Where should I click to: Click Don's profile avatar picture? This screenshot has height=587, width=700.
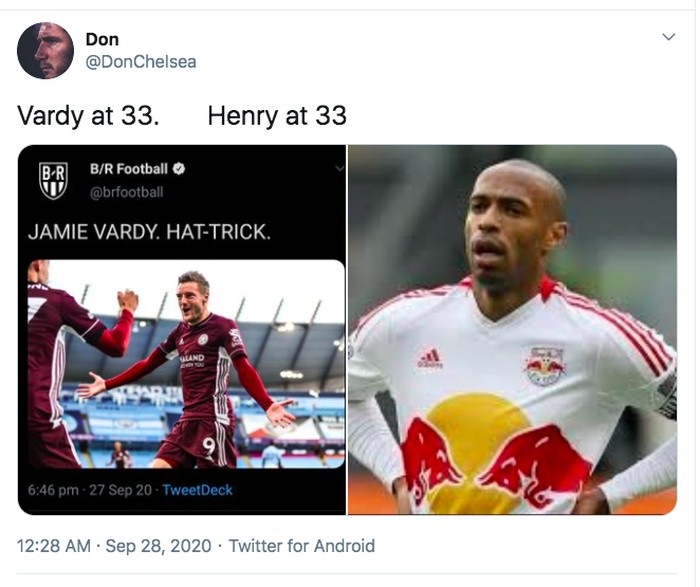46,51
